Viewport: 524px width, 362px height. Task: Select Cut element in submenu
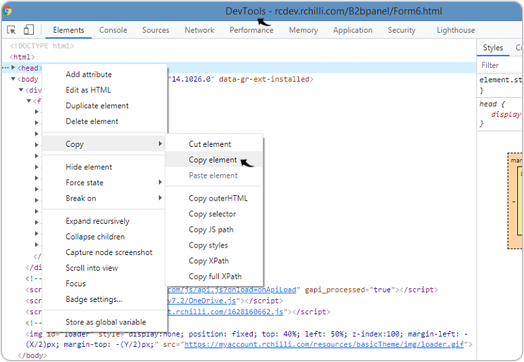click(210, 144)
